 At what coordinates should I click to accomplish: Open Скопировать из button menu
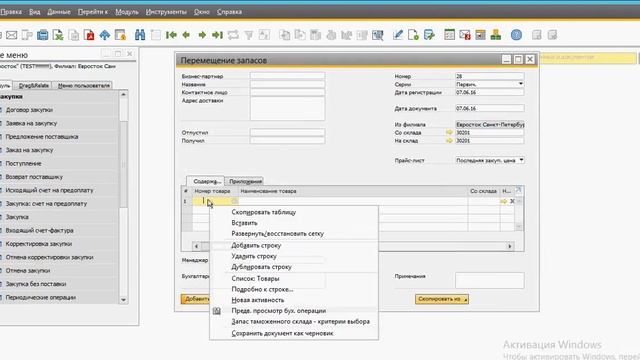pyautogui.click(x=442, y=299)
